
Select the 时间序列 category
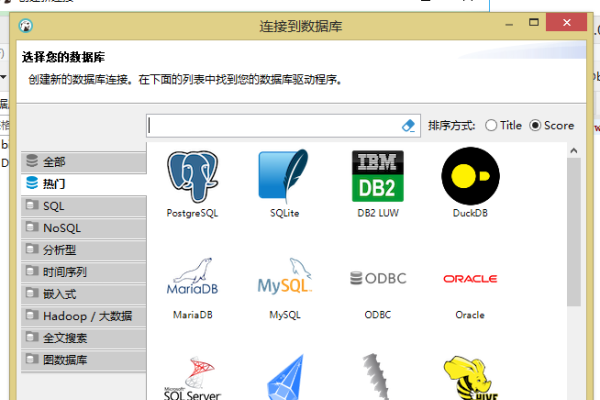tap(84, 272)
